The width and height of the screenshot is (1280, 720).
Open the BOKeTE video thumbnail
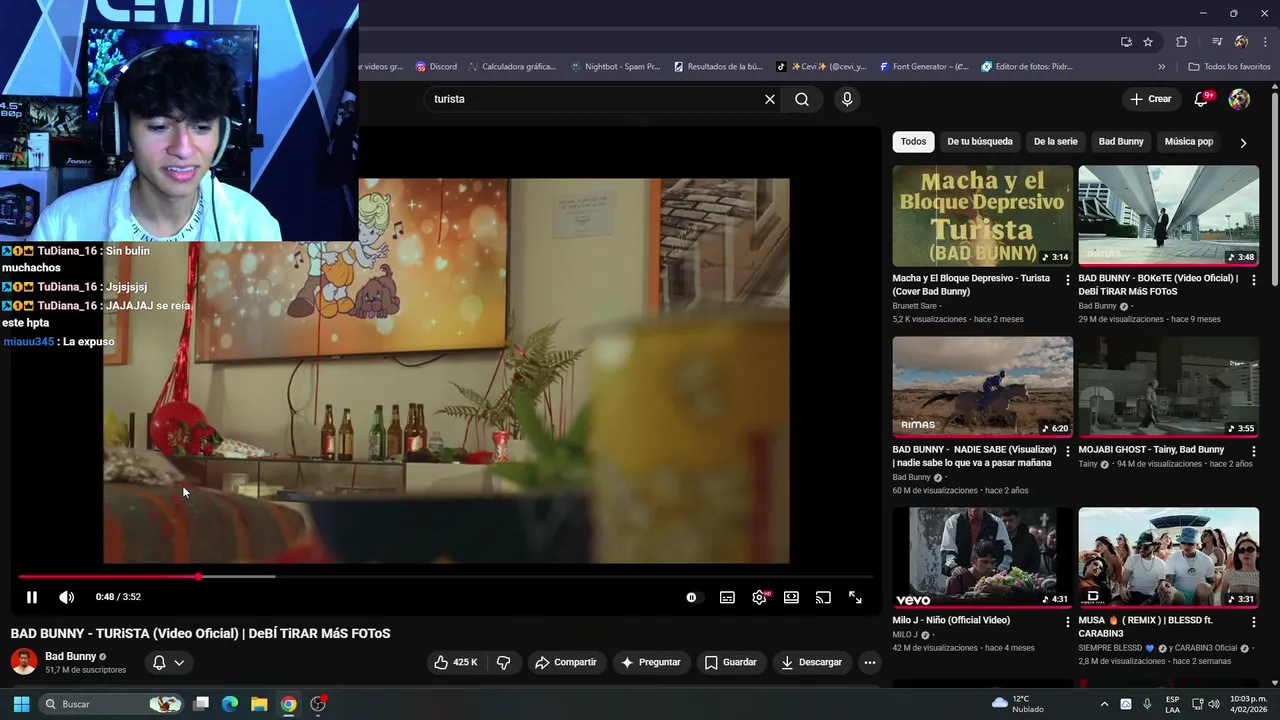1168,215
